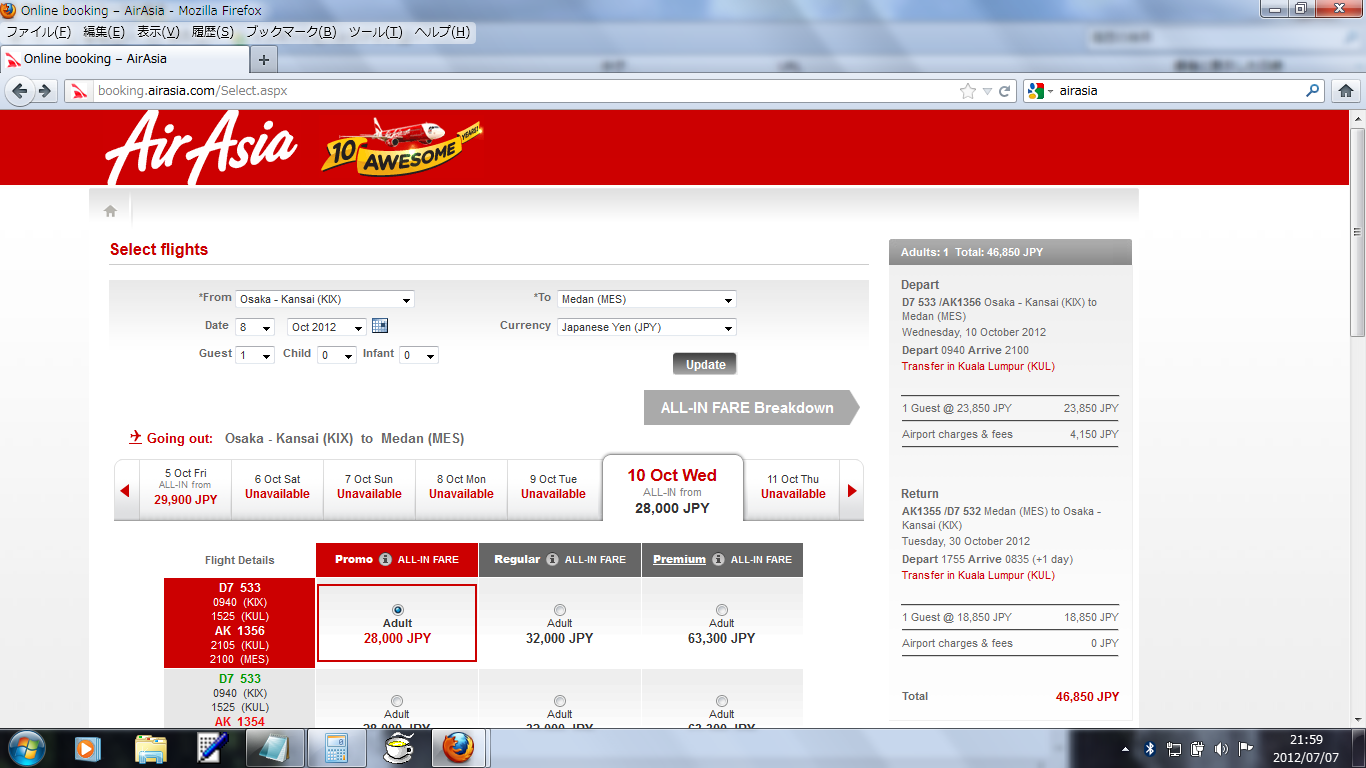Click the Firefox forward button
This screenshot has height=768, width=1366.
(45, 90)
